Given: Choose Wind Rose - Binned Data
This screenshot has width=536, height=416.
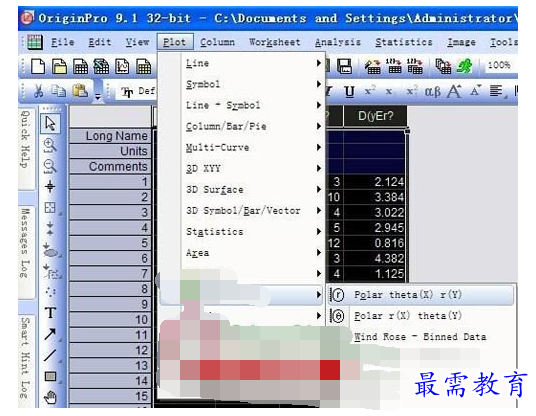Looking at the screenshot, I should click(421, 337).
